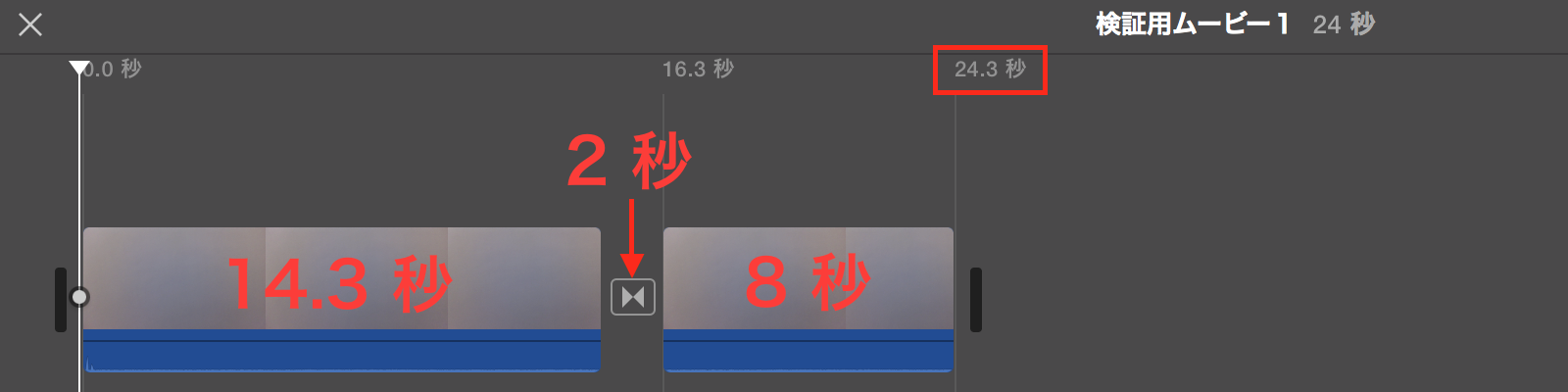
Task: Click the rightmost thumbnail frame of the second clip
Action: click(900, 278)
